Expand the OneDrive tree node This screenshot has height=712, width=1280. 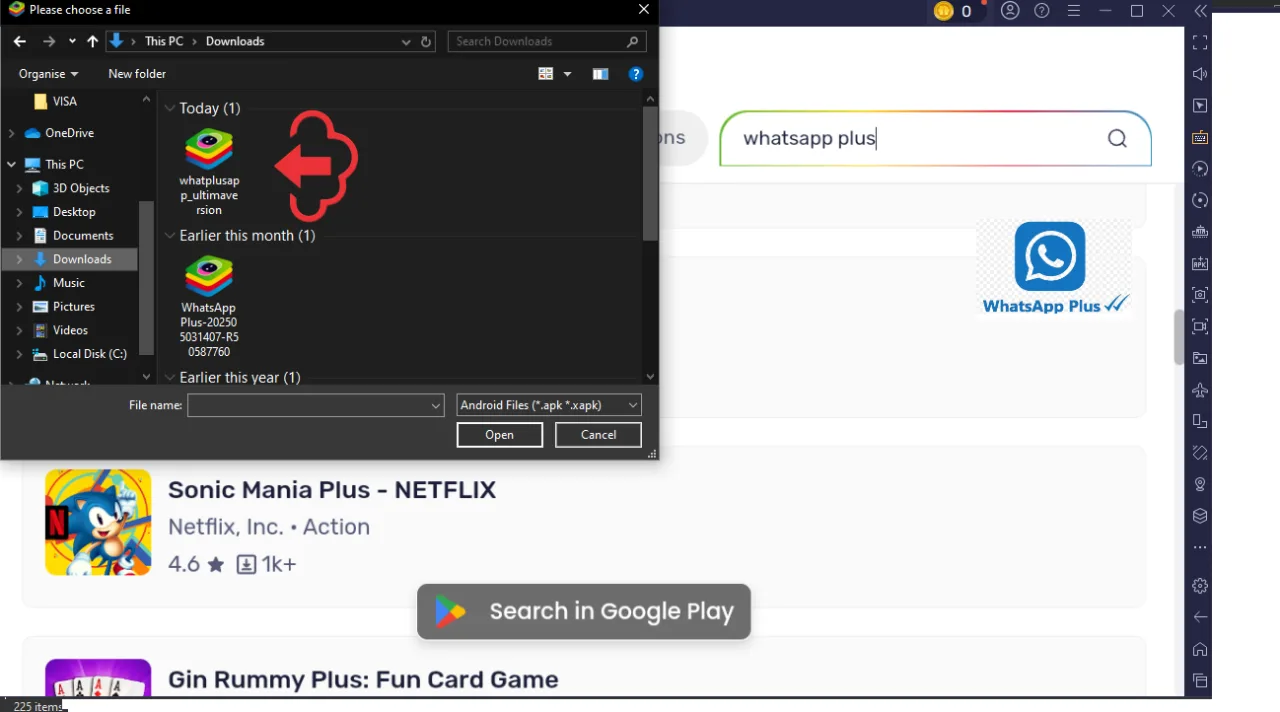tap(11, 133)
